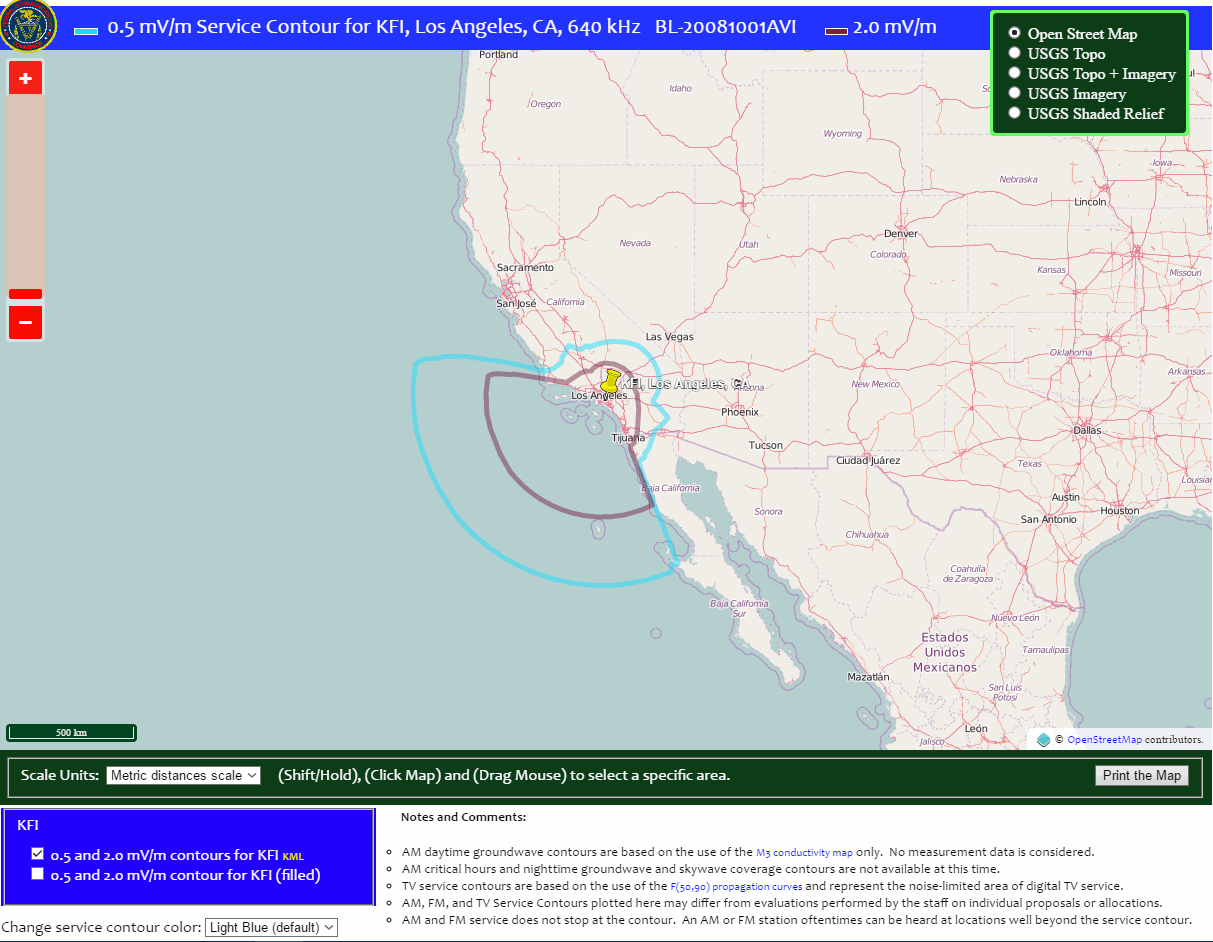The width and height of the screenshot is (1213, 942).
Task: Open the service contour color dropdown
Action: click(271, 927)
